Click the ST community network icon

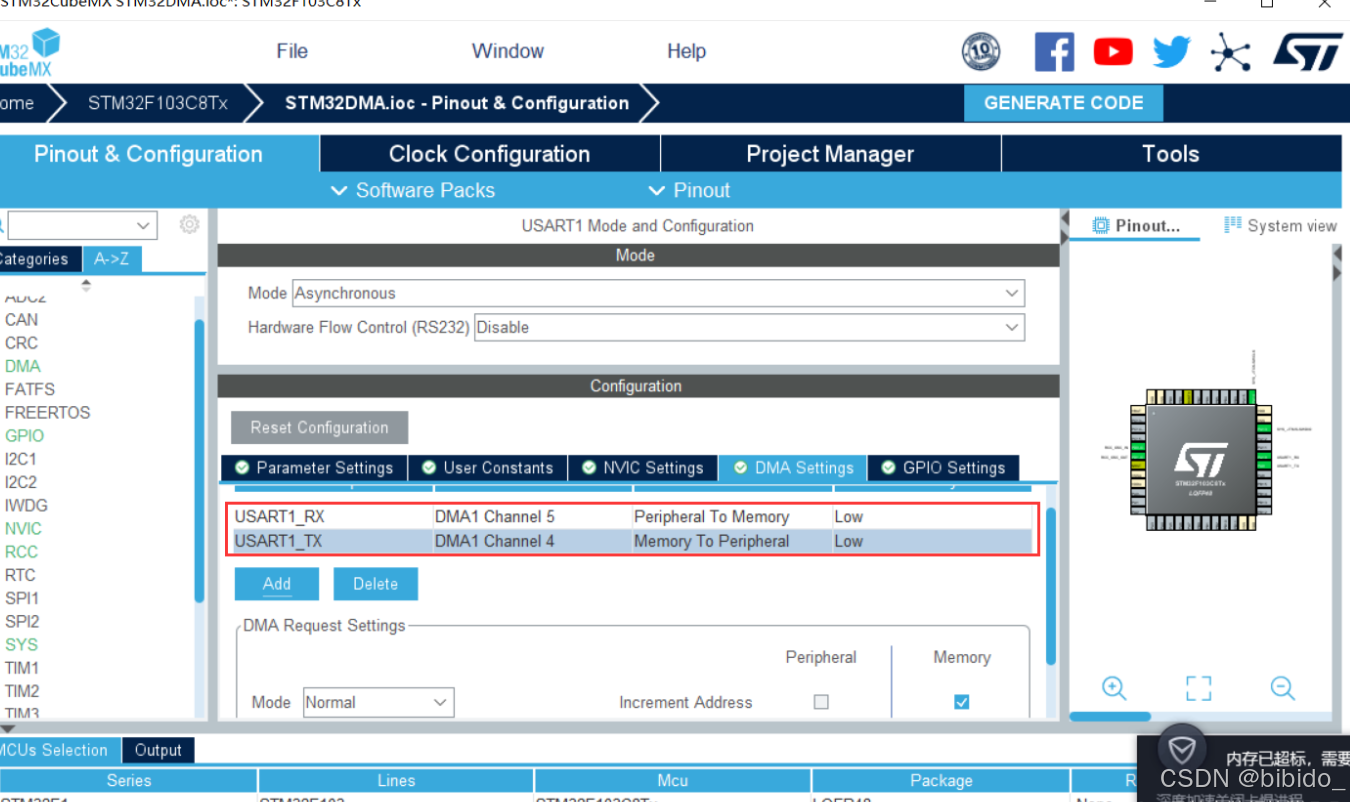click(1230, 52)
